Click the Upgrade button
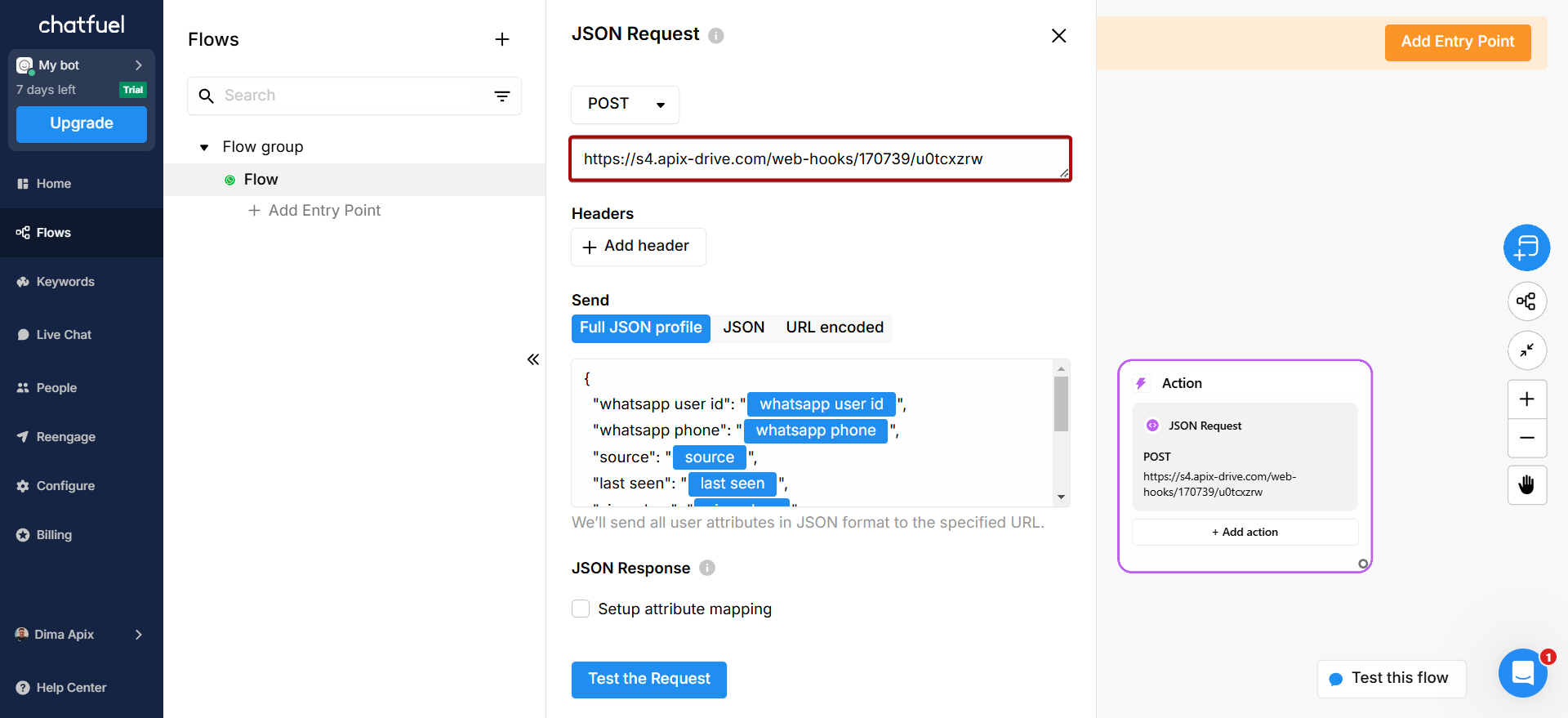Viewport: 1568px width, 718px height. (x=82, y=124)
